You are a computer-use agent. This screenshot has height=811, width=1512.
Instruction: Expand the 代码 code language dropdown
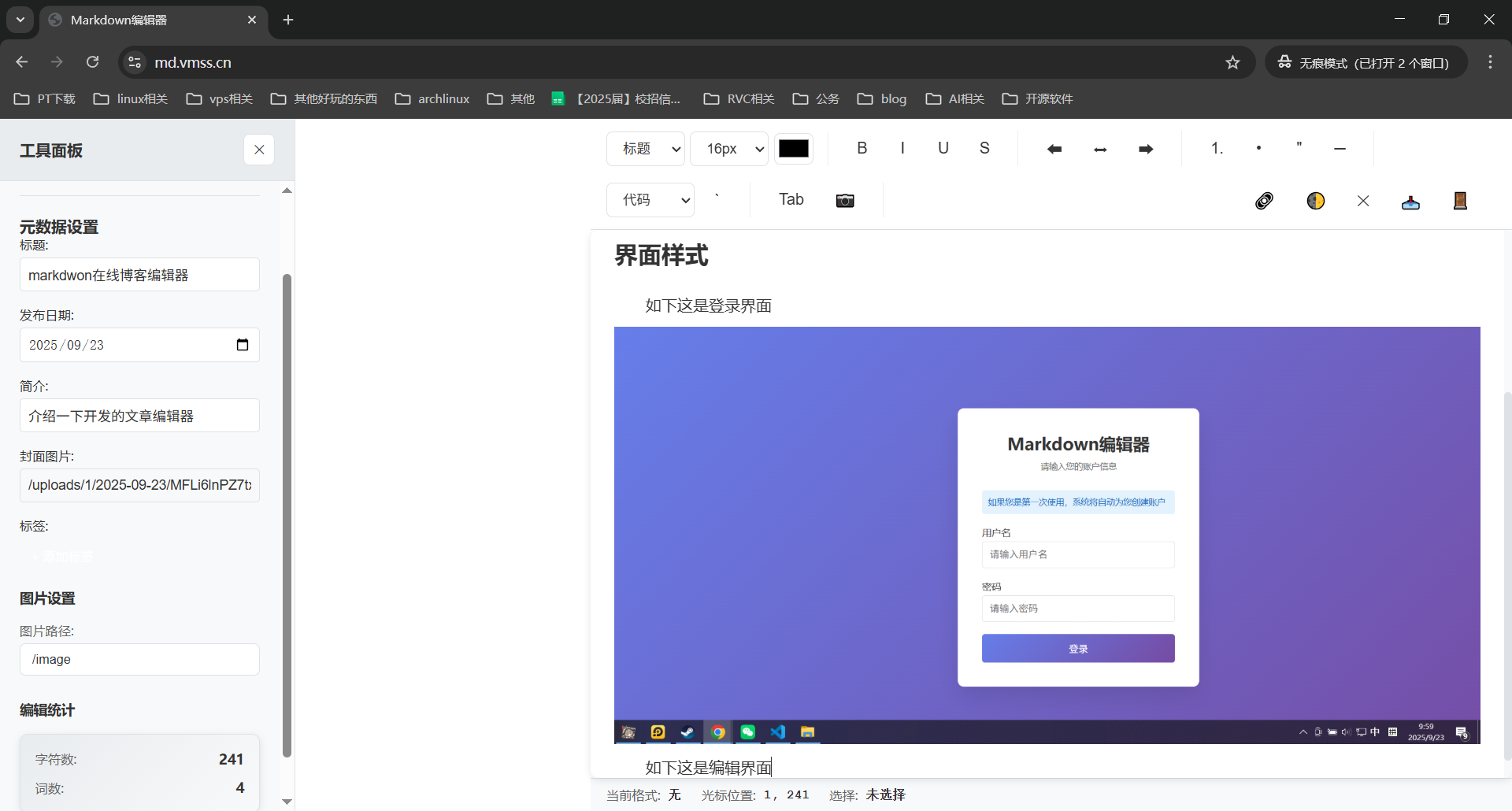650,200
